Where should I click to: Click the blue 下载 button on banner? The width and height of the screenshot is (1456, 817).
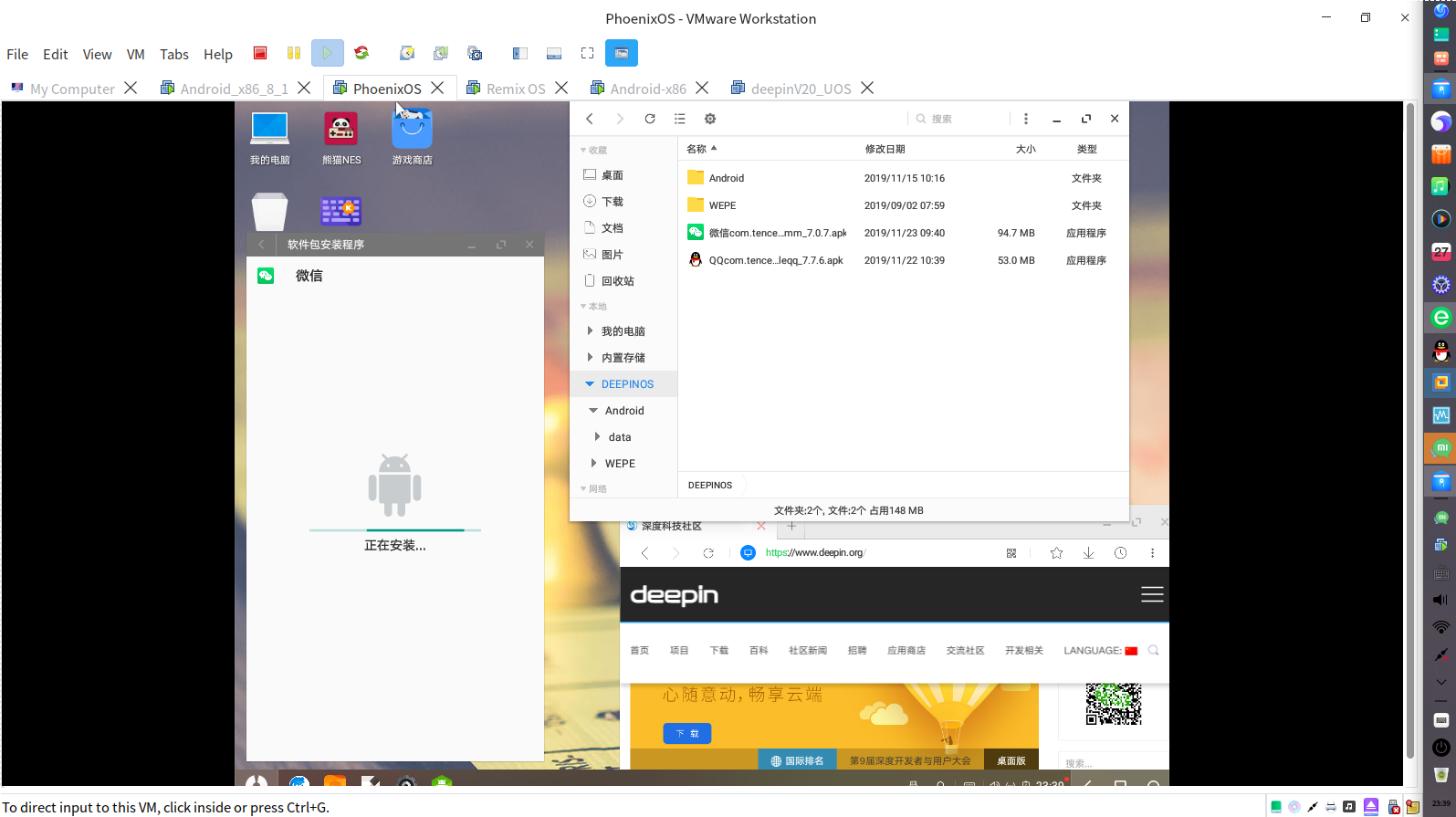687,733
